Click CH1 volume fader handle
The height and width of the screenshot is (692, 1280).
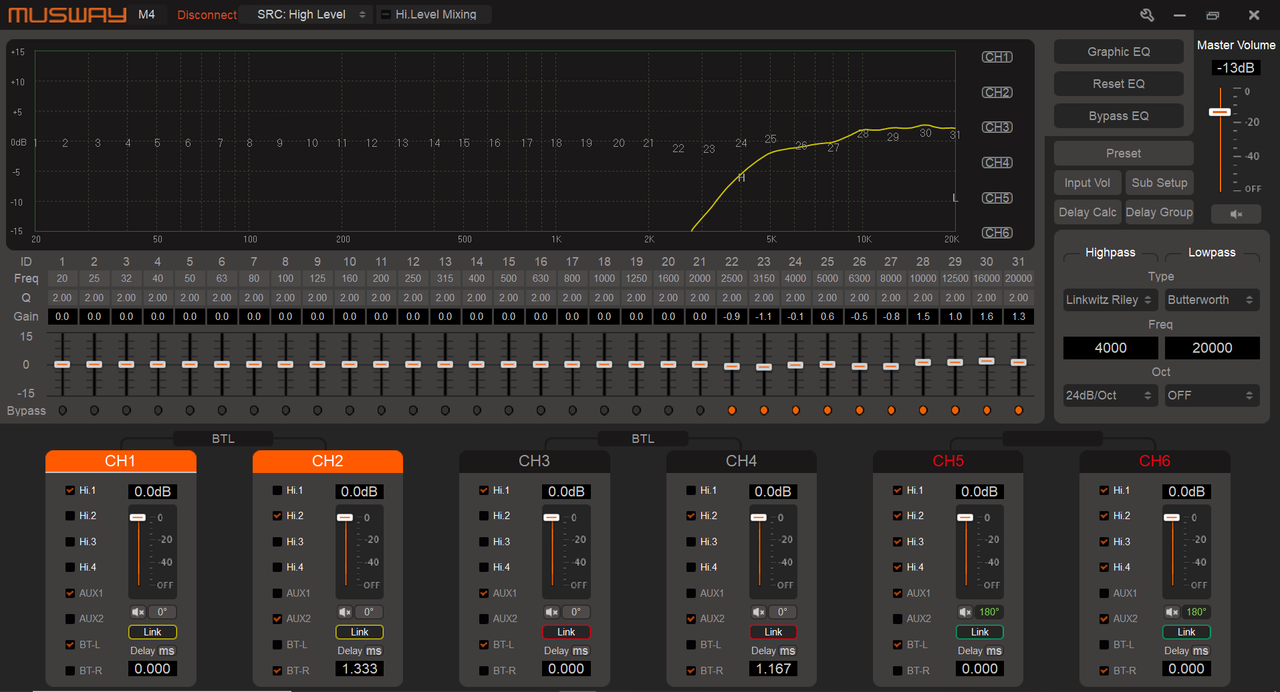point(137,517)
